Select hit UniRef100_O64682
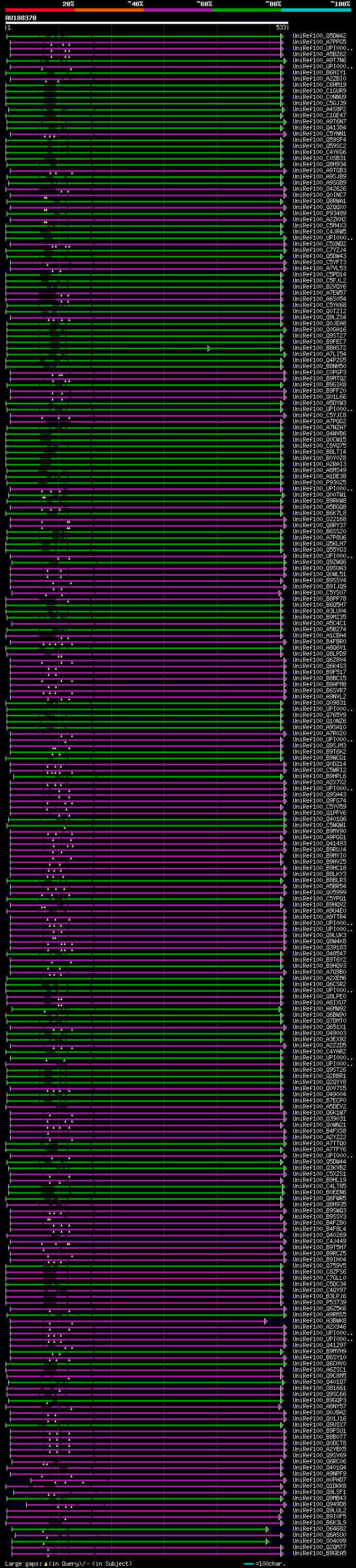 tap(319, 1529)
